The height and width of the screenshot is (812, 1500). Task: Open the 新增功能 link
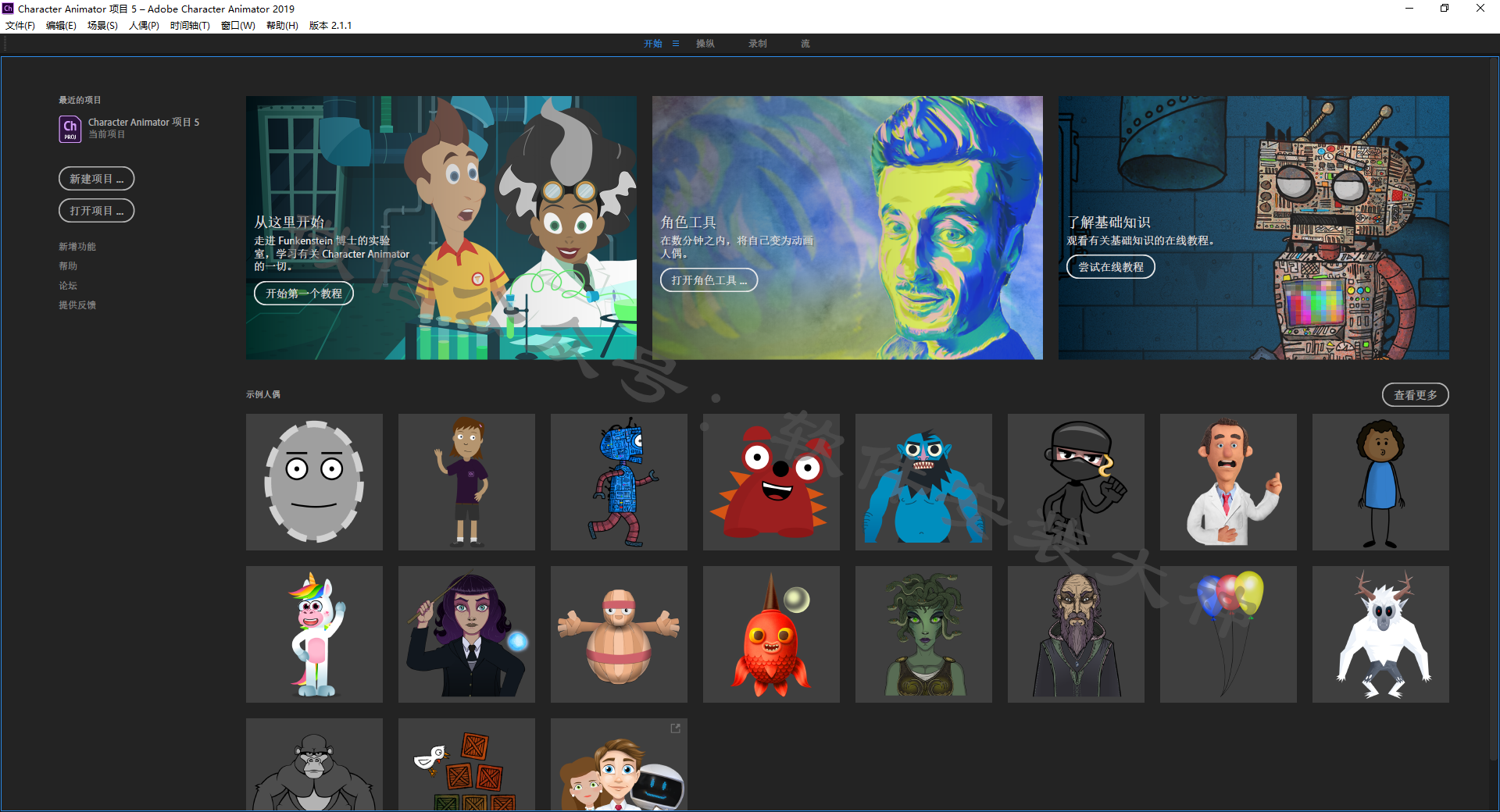pyautogui.click(x=77, y=247)
